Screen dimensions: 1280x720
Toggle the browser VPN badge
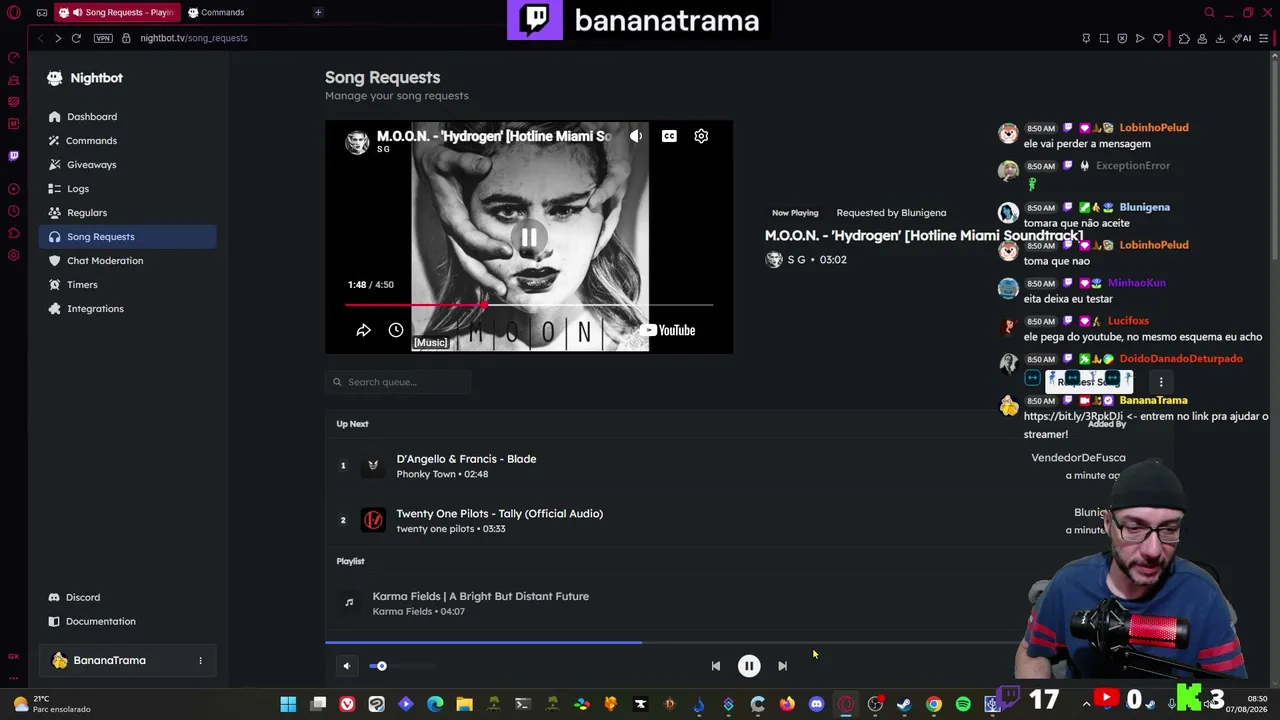[x=103, y=38]
